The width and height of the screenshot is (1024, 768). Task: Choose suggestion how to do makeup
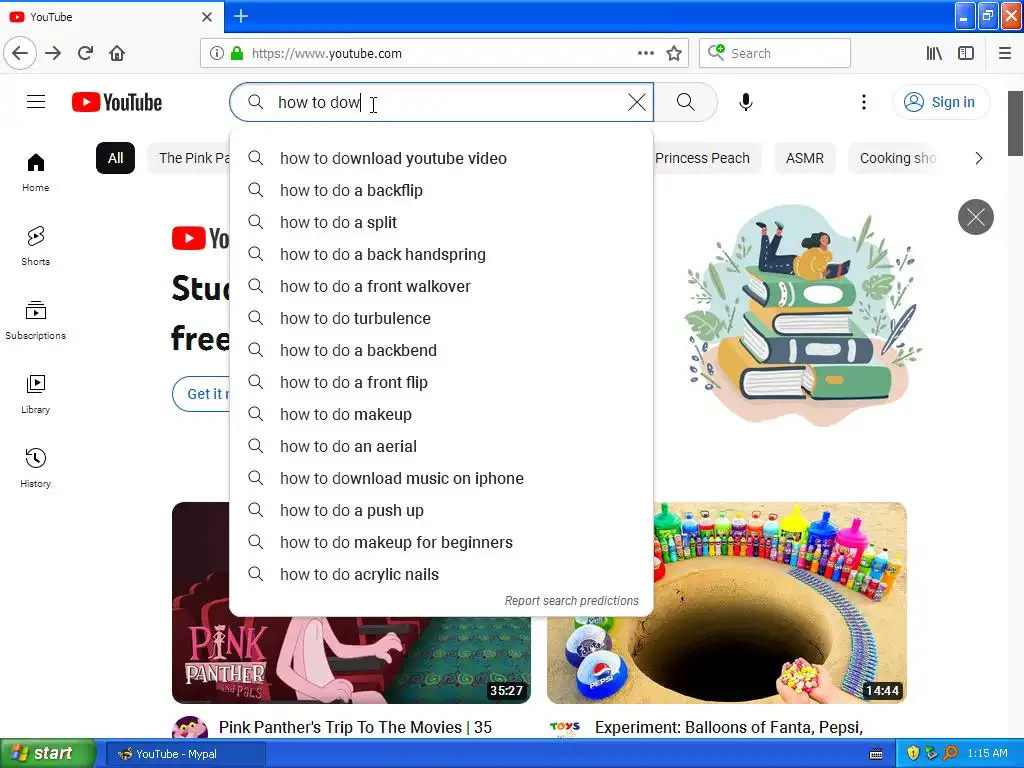[441, 414]
